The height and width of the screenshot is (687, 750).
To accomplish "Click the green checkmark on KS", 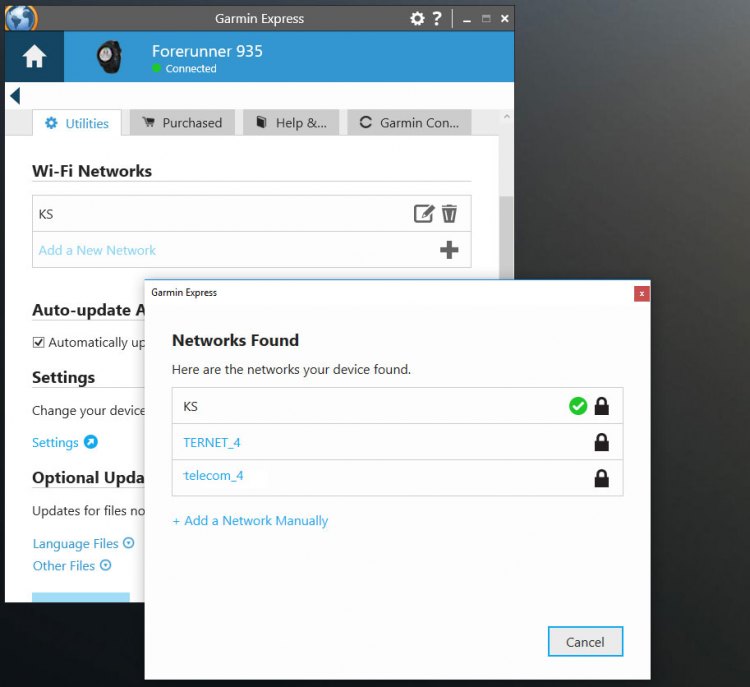I will [x=578, y=406].
